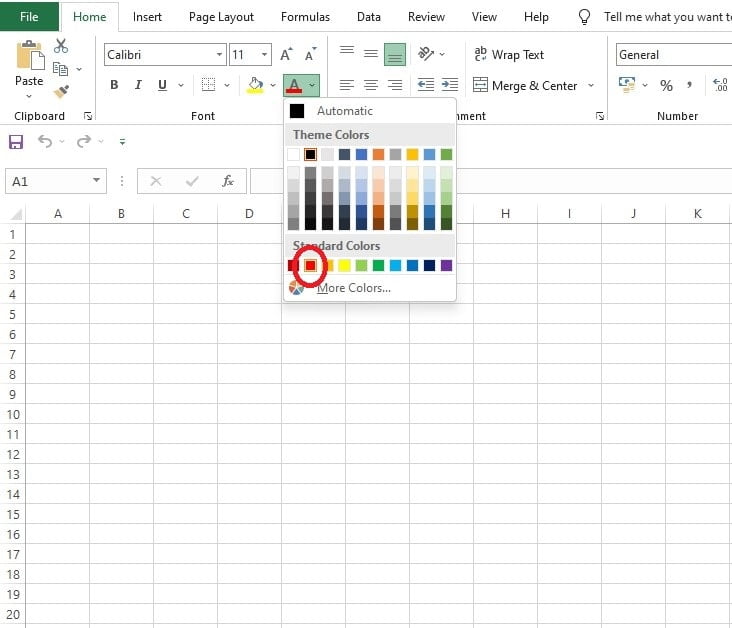Open the font name Calibri dropdown
This screenshot has width=732, height=628.
tap(219, 55)
